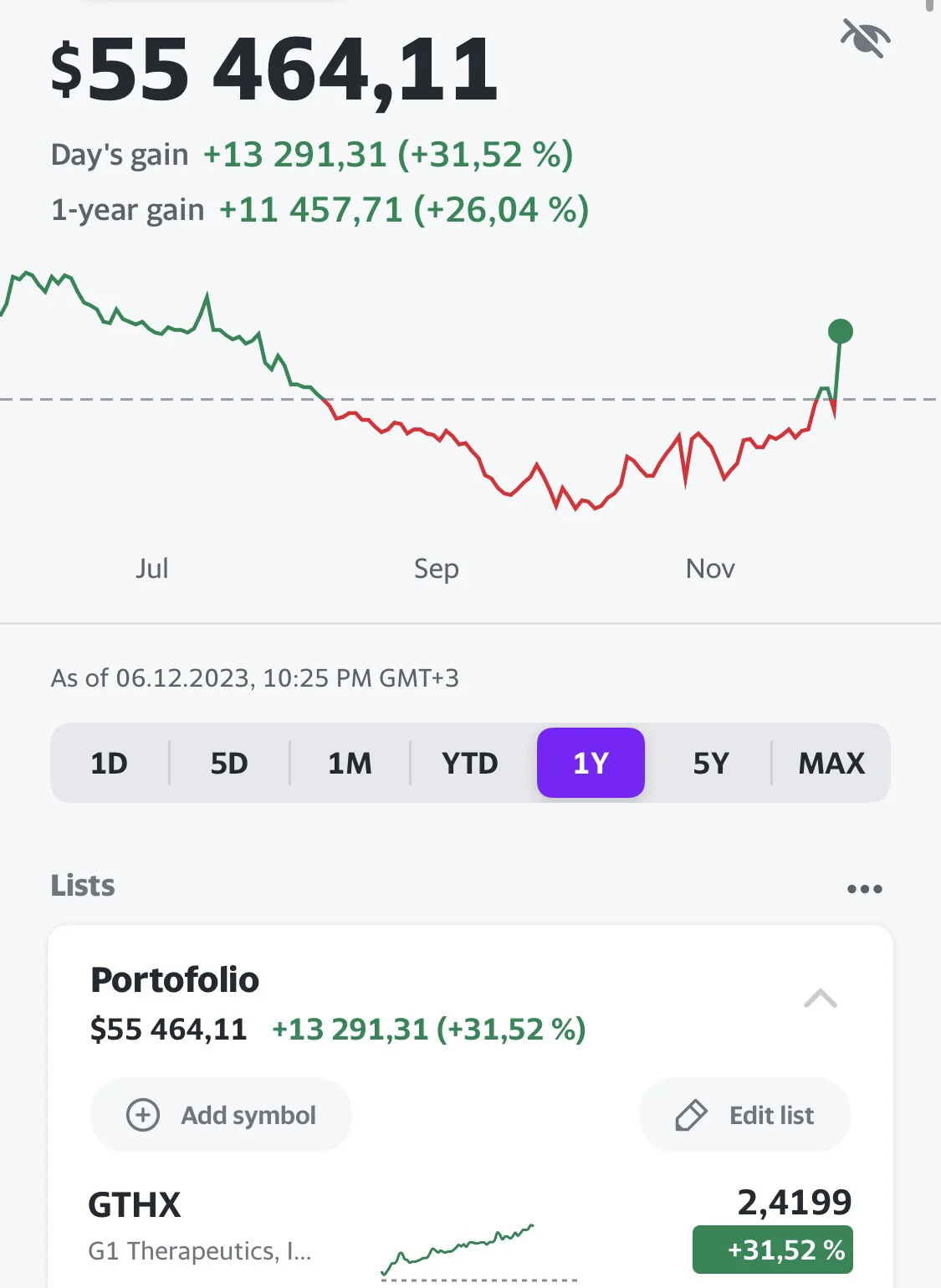
Task: Tap the Edit list button
Action: coord(744,1115)
